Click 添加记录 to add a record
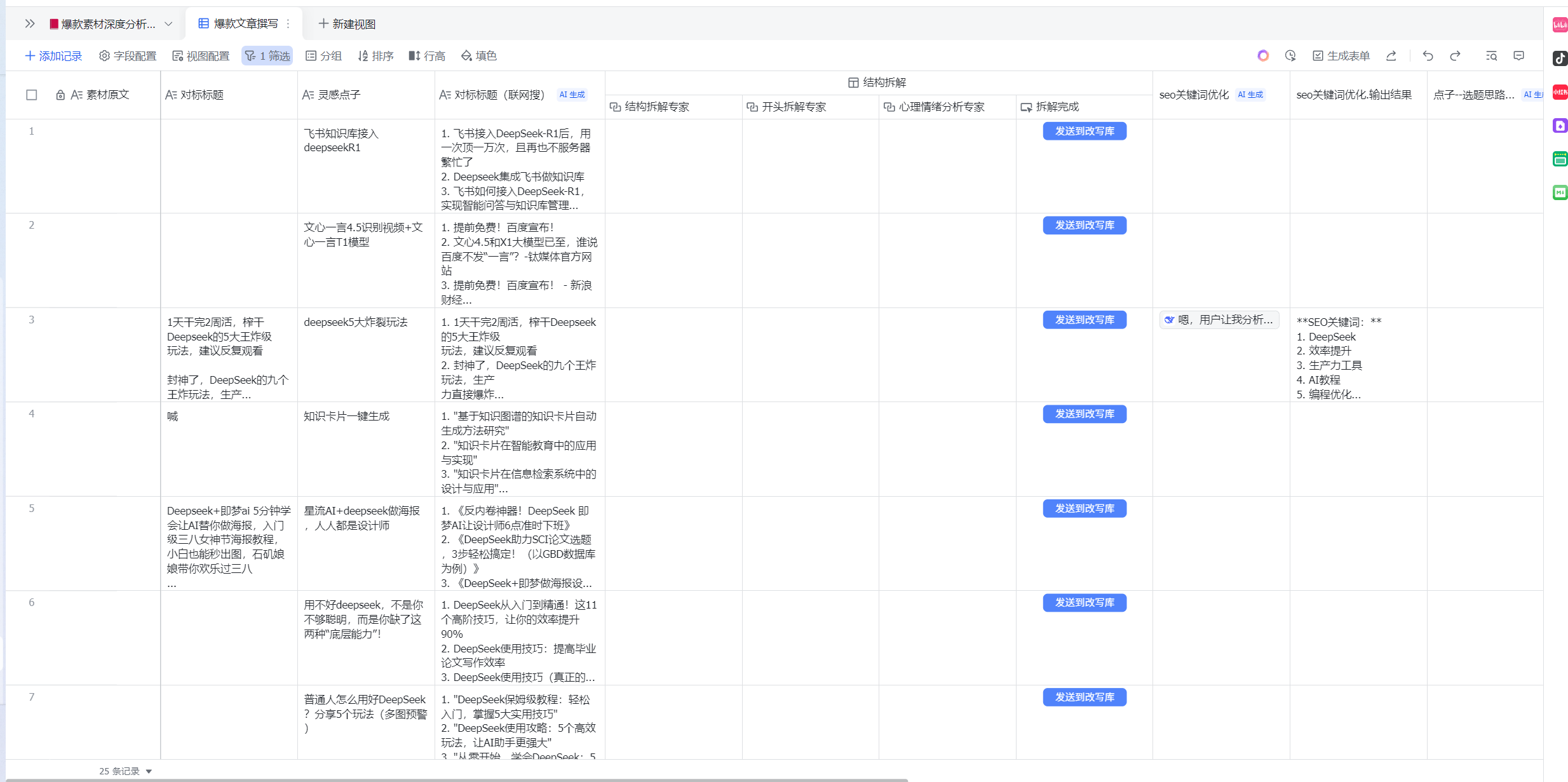 pos(53,56)
